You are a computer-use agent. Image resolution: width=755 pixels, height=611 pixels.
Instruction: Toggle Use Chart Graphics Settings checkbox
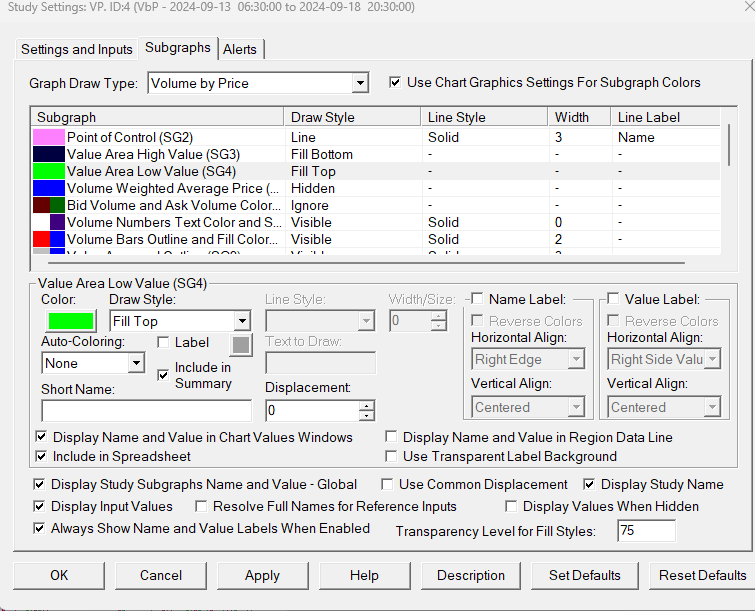click(395, 82)
